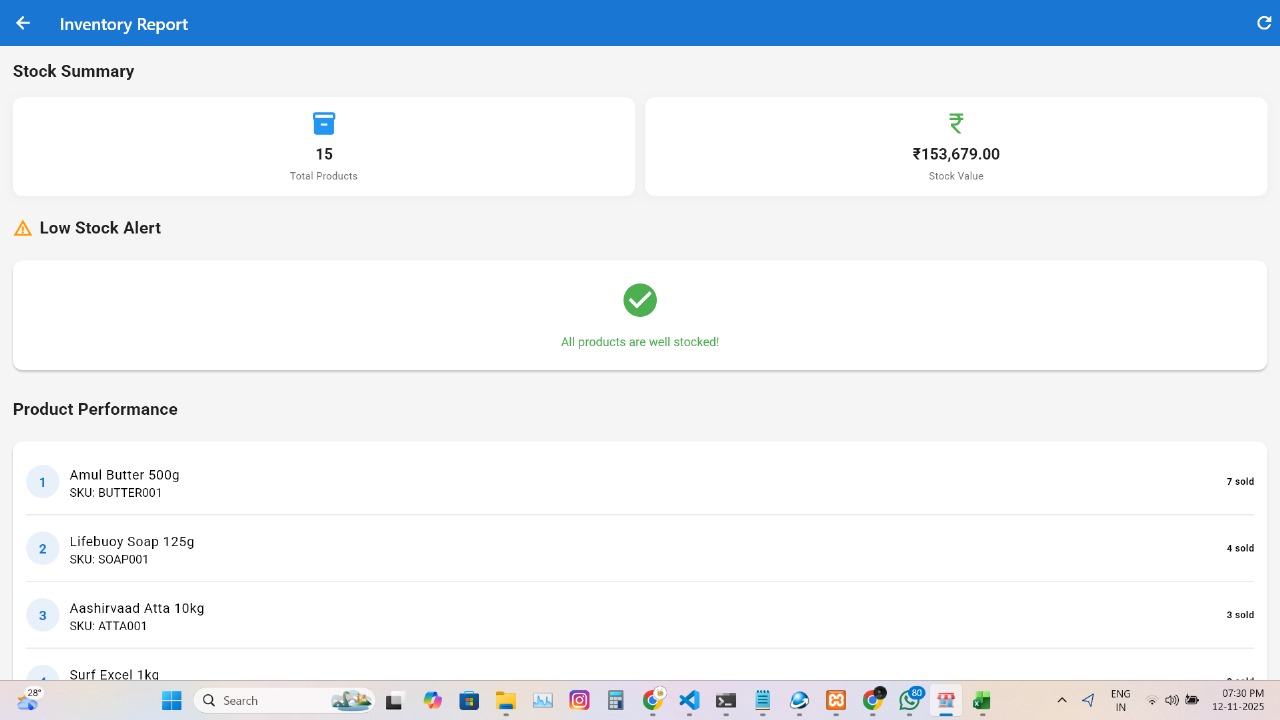Open the Aashirvaad Atta 10kg product row

(640, 615)
